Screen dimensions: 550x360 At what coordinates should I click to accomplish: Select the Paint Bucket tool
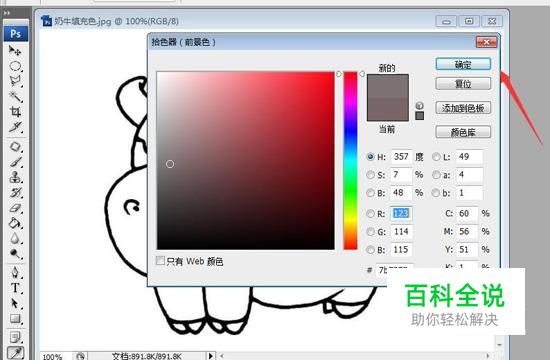[15, 223]
